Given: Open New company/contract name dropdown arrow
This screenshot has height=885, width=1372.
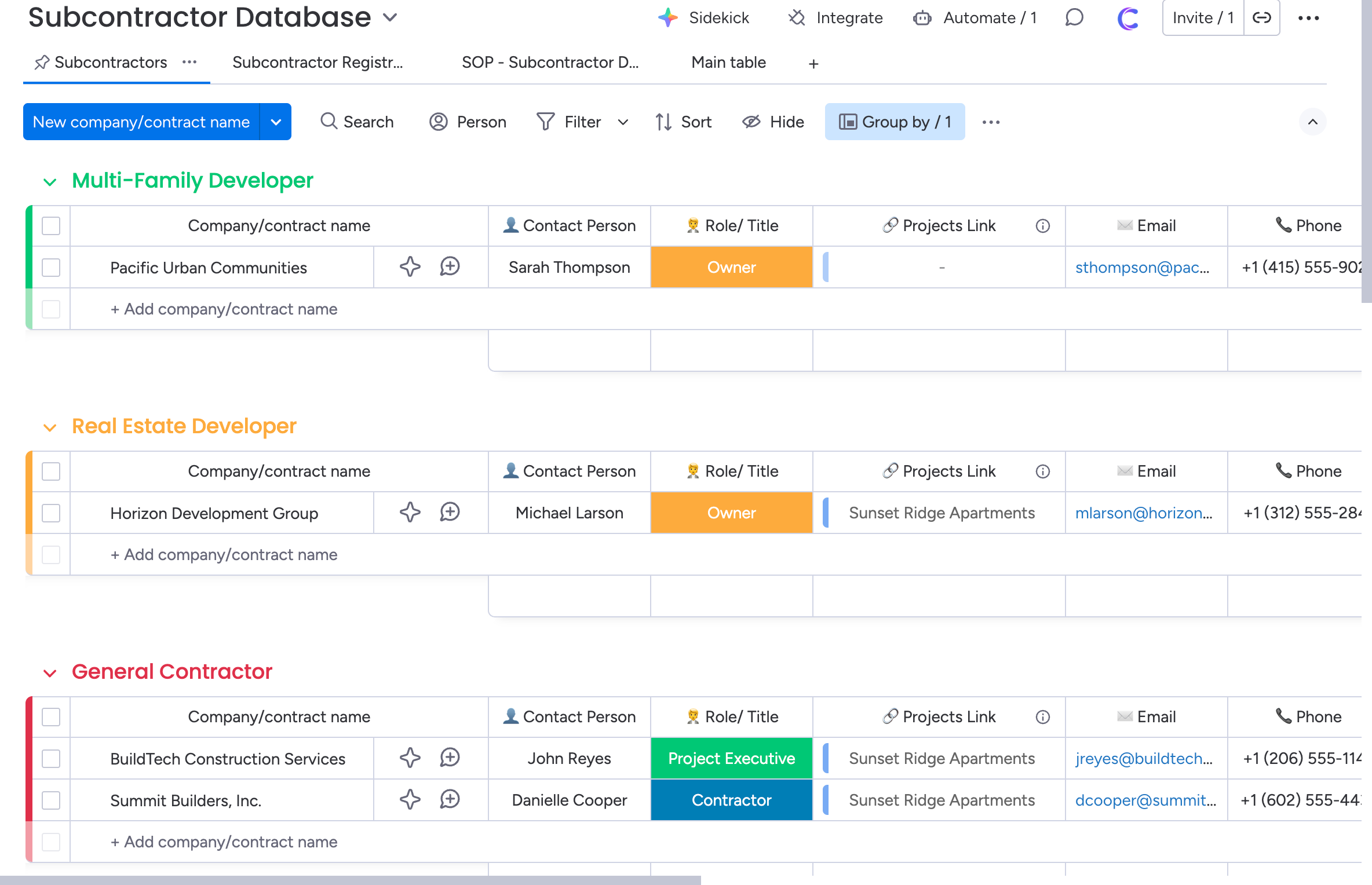Looking at the screenshot, I should pyautogui.click(x=276, y=122).
